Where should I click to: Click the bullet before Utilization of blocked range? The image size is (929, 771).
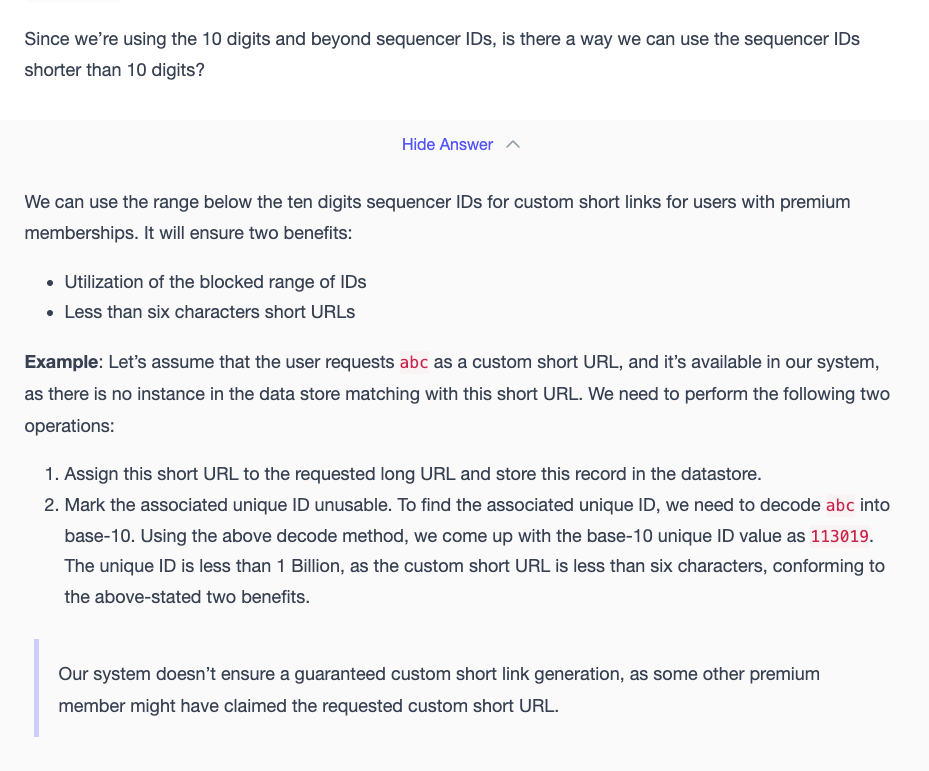(x=50, y=283)
